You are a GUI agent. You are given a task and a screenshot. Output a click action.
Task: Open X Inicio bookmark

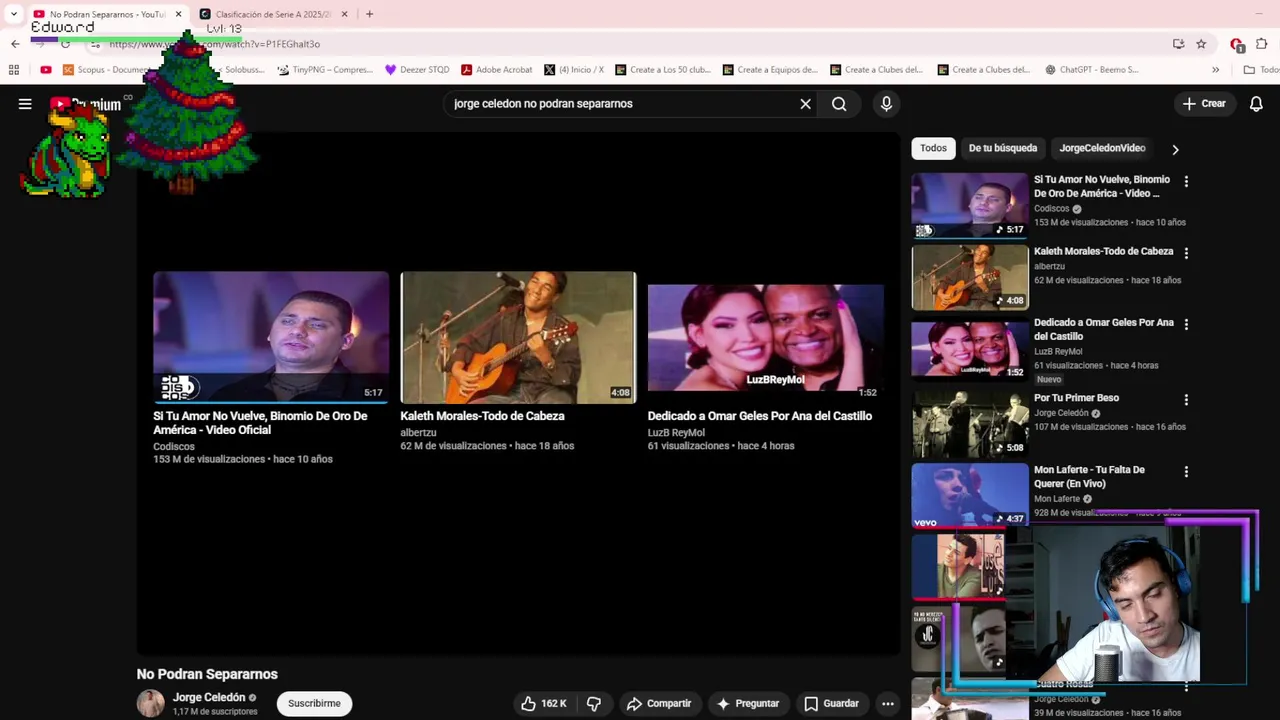[x=574, y=70]
